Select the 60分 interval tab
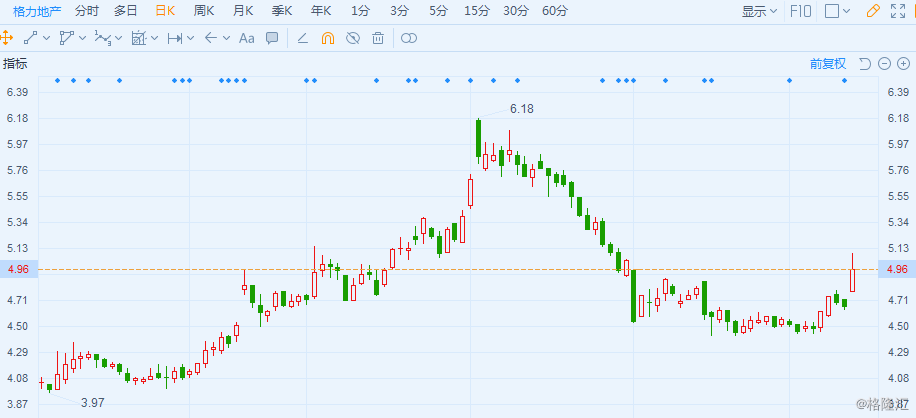Image resolution: width=916 pixels, height=418 pixels. (554, 11)
